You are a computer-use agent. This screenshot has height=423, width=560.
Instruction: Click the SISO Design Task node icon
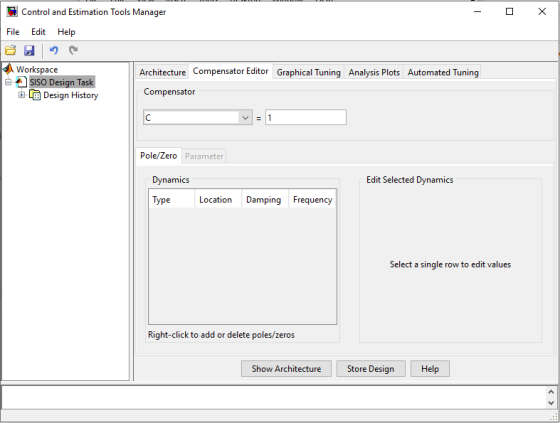(x=21, y=82)
